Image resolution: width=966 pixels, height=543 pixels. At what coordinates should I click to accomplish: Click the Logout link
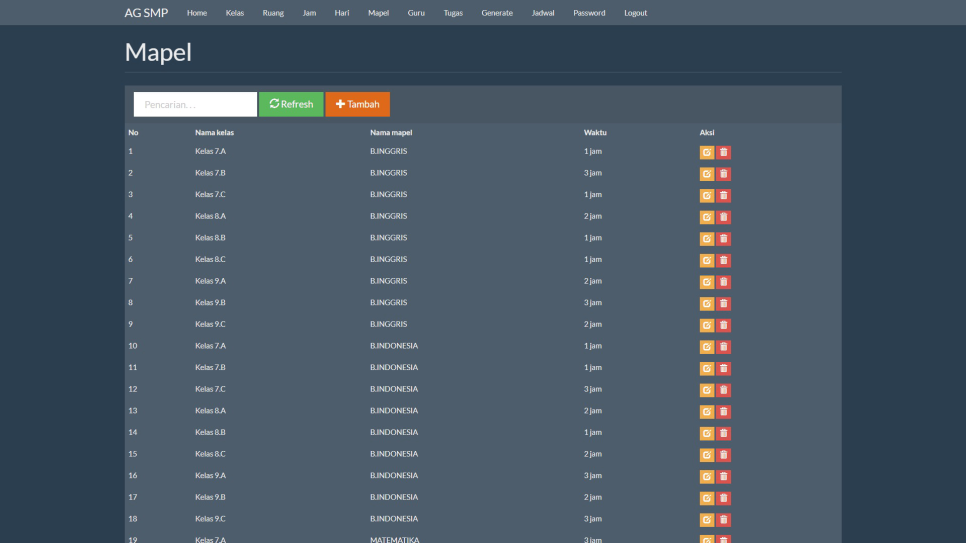pyautogui.click(x=635, y=13)
